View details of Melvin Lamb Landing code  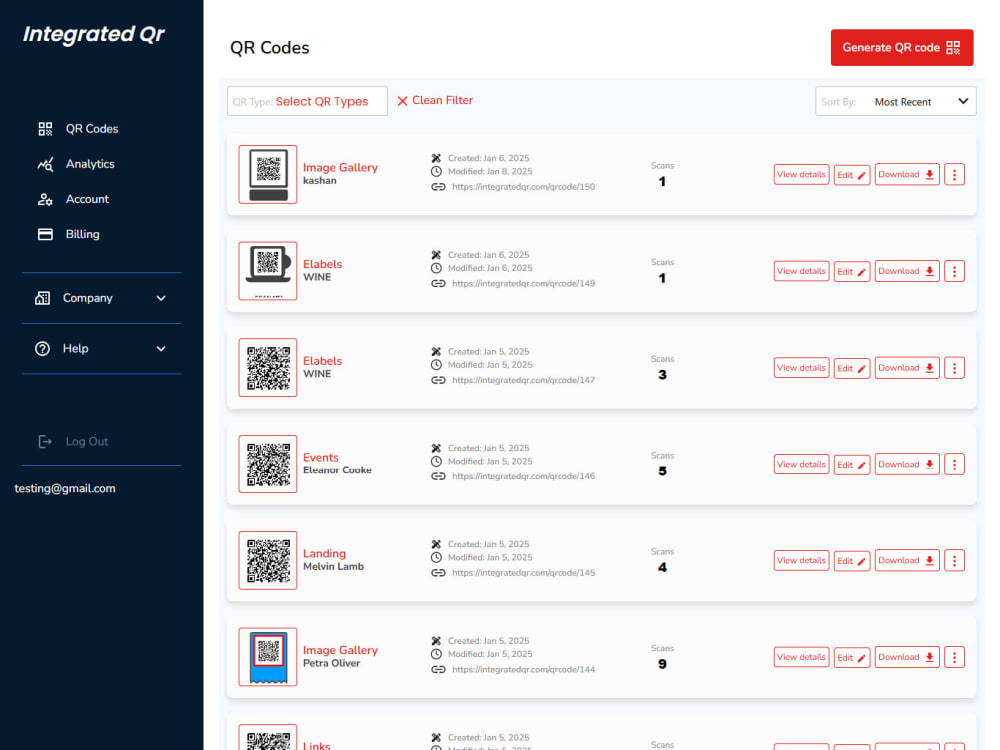click(801, 561)
